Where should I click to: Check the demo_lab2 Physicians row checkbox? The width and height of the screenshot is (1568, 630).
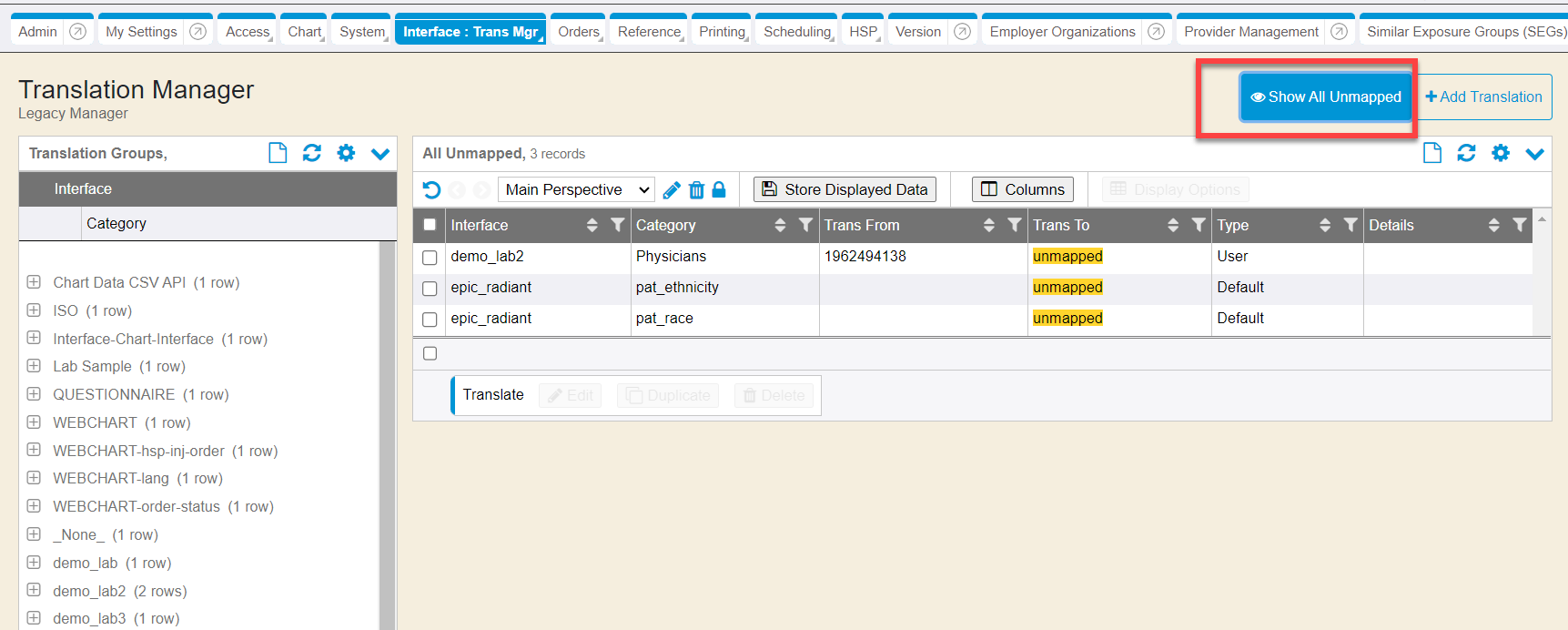click(x=430, y=258)
